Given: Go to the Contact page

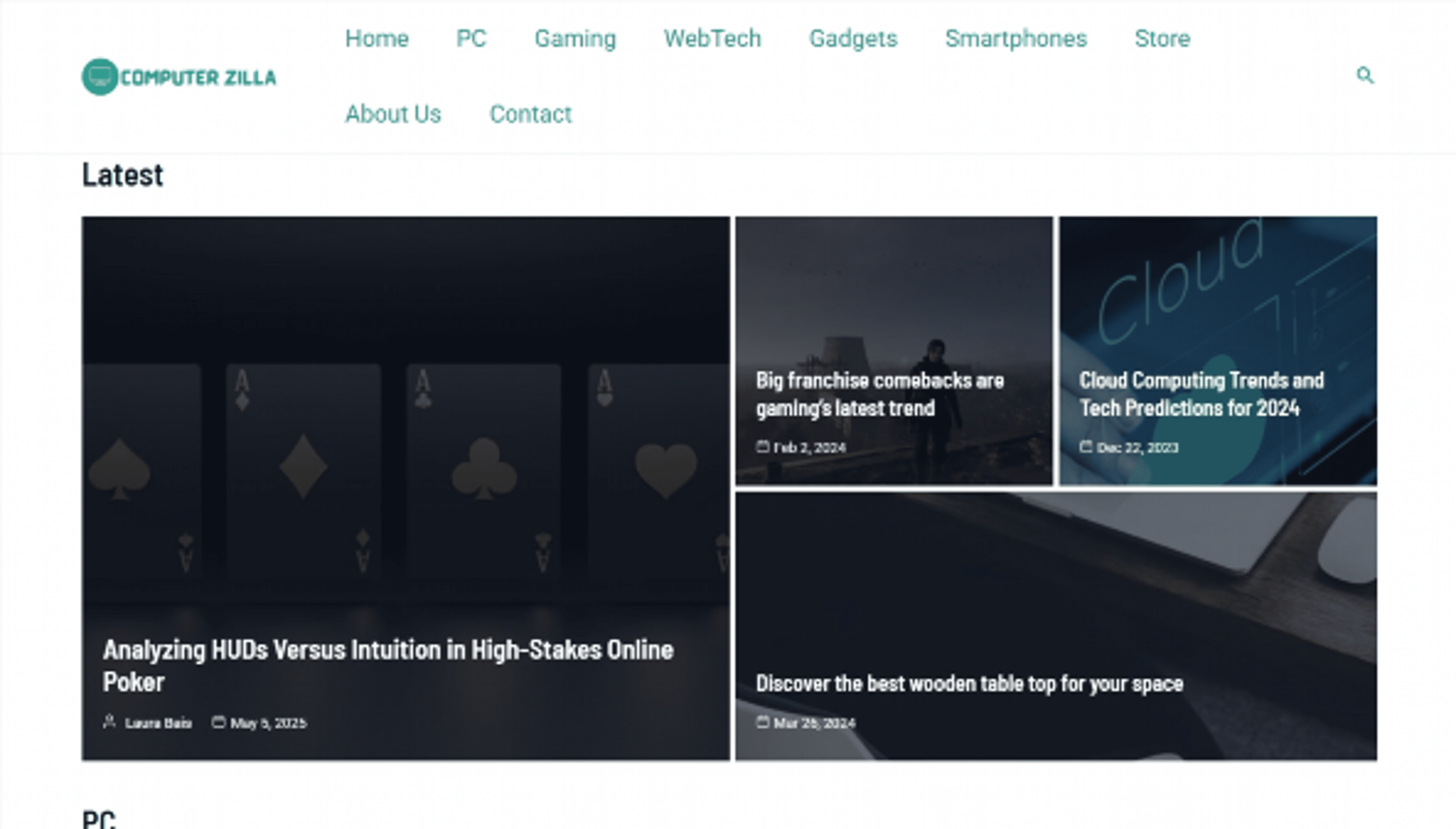Looking at the screenshot, I should pyautogui.click(x=530, y=115).
